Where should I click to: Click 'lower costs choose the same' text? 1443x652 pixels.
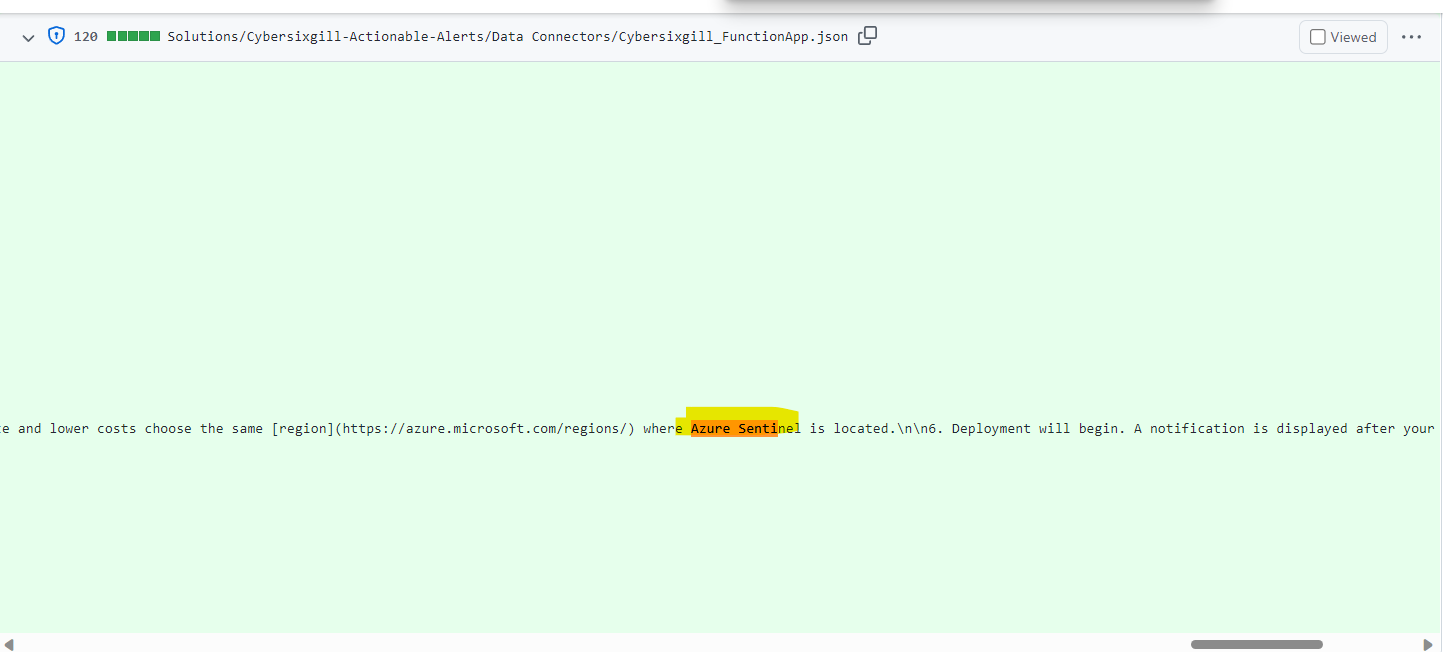[x=158, y=428]
